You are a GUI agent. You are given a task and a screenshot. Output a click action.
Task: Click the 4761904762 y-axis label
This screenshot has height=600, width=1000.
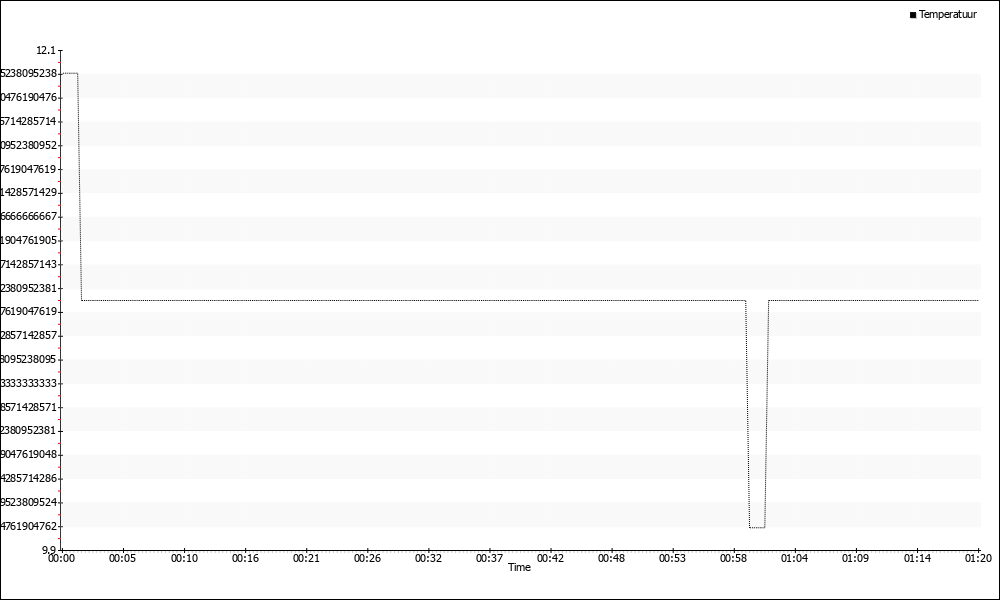coord(29,526)
